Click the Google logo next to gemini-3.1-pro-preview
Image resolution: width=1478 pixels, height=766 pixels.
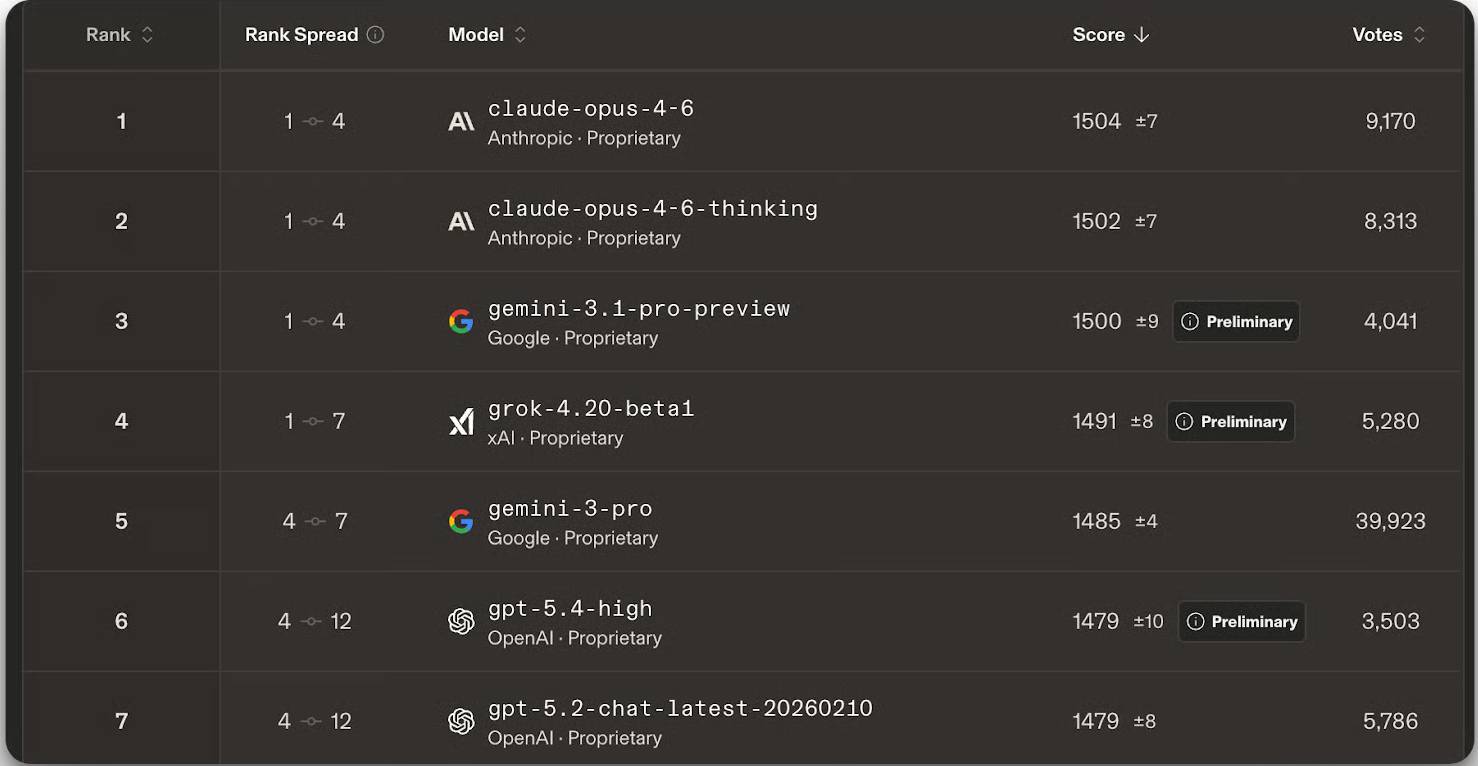461,322
